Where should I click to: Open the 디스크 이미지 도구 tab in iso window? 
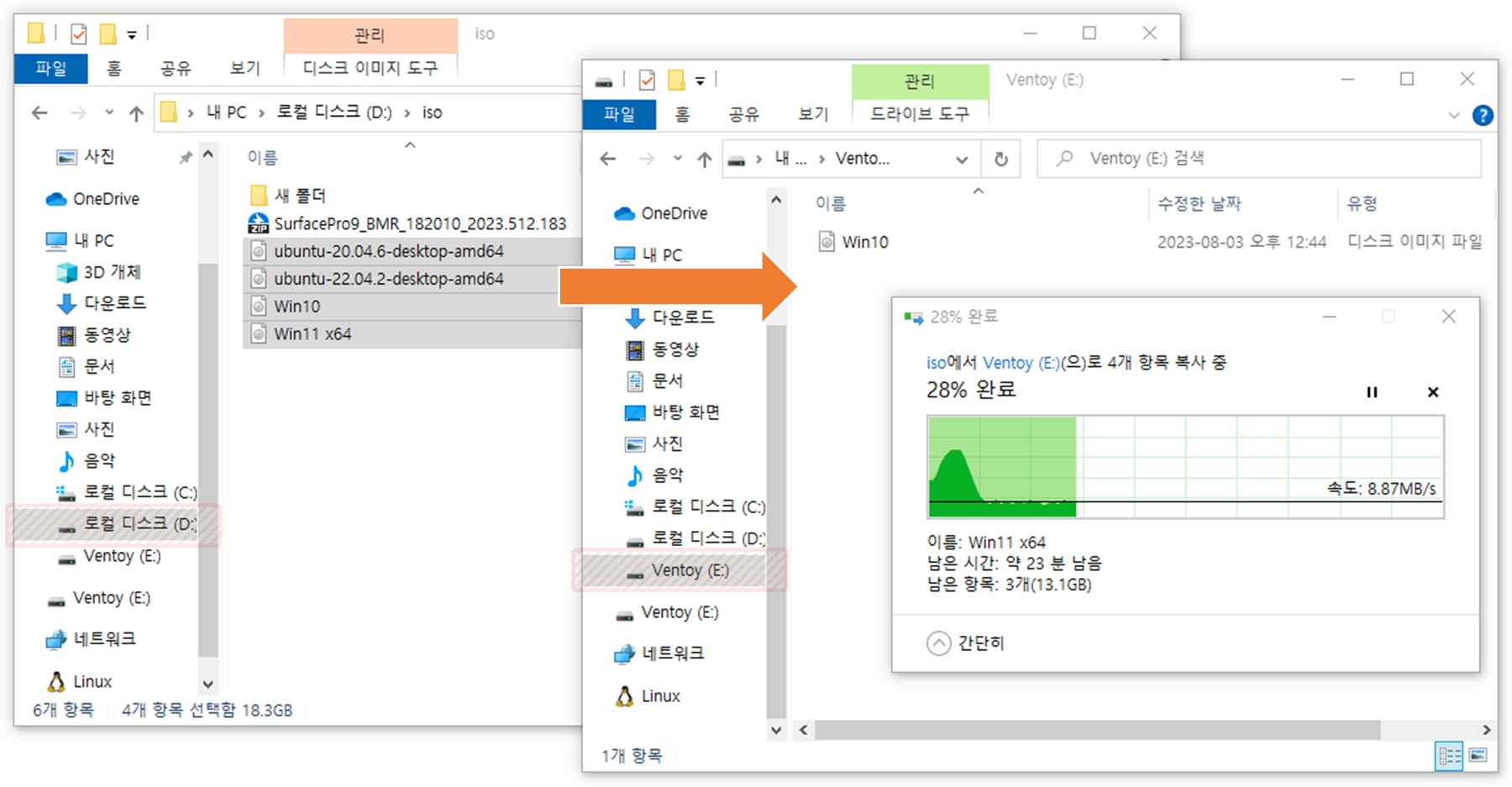click(370, 68)
